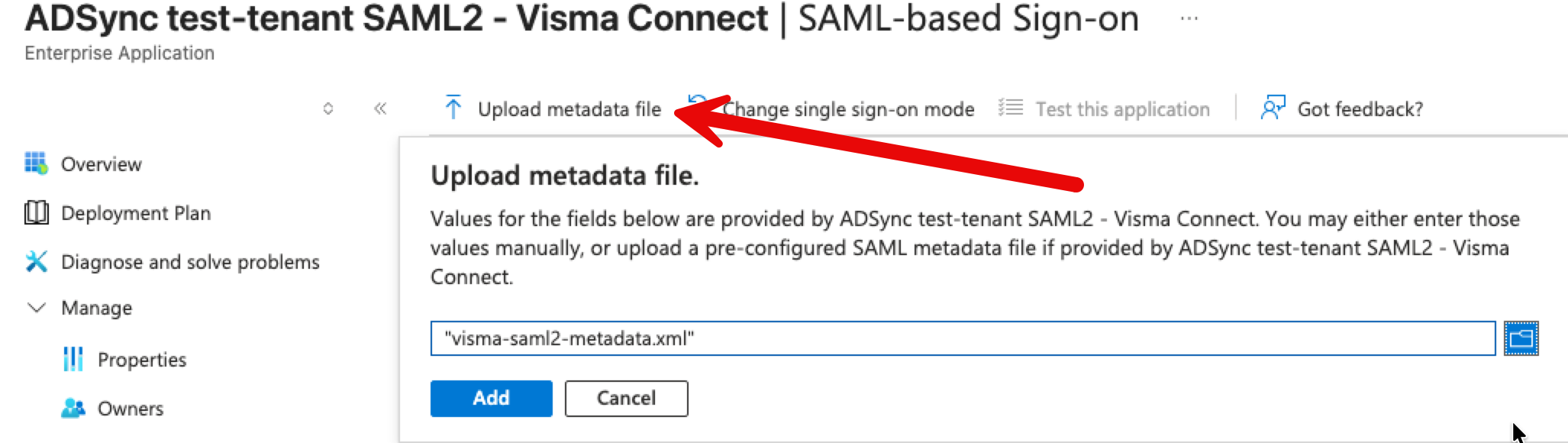
Task: Click the Got feedback person icon
Action: tap(1273, 108)
